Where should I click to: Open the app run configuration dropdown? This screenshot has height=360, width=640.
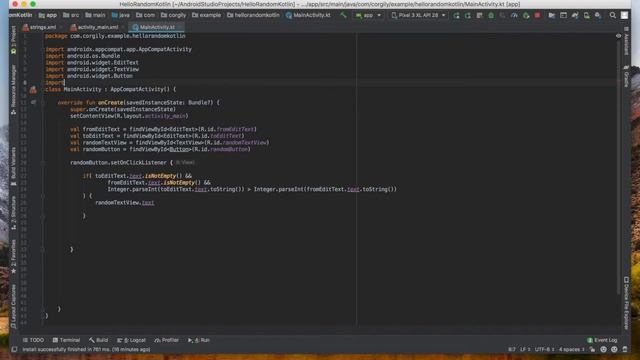tap(368, 16)
